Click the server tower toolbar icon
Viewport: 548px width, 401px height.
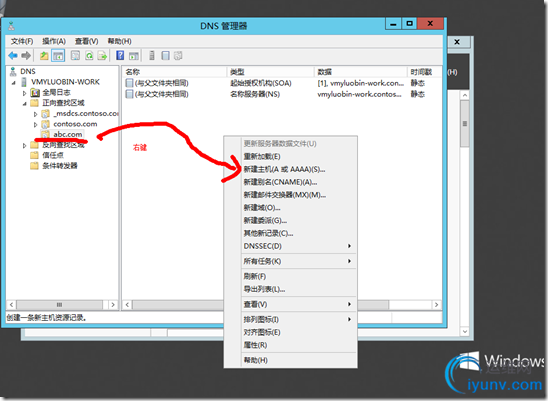152,55
